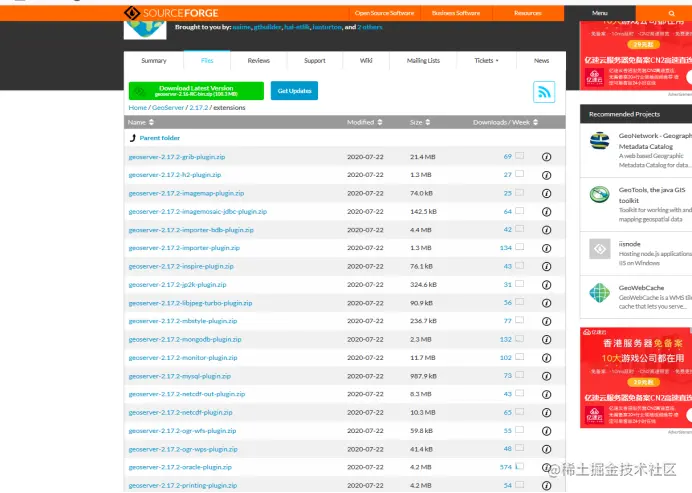Open GeoNetwork project icon
This screenshot has height=493, width=692.
click(x=599, y=141)
